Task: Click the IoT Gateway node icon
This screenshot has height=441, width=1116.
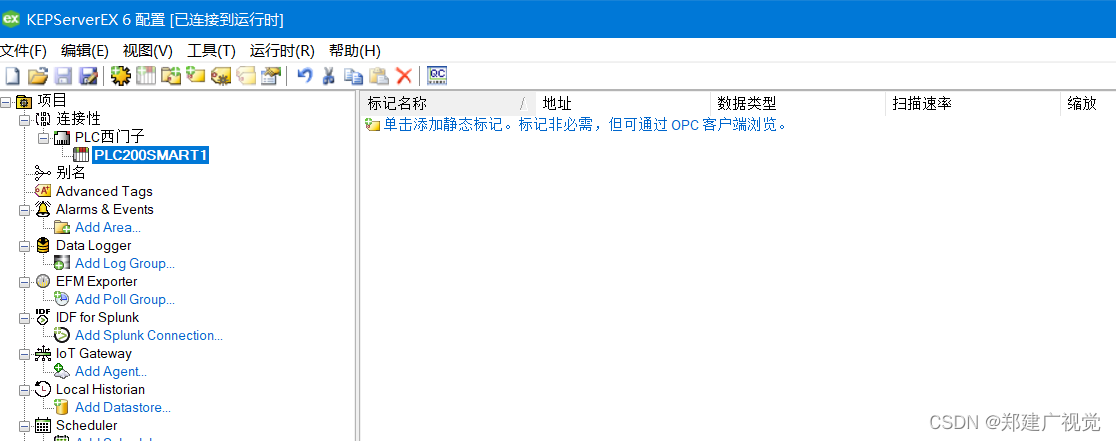Action: [x=43, y=354]
